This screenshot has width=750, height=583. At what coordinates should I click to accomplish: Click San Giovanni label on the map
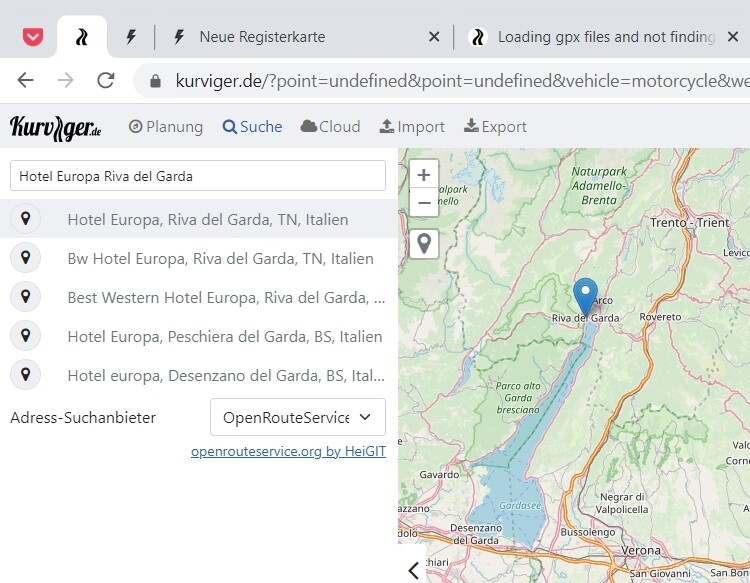[660, 573]
